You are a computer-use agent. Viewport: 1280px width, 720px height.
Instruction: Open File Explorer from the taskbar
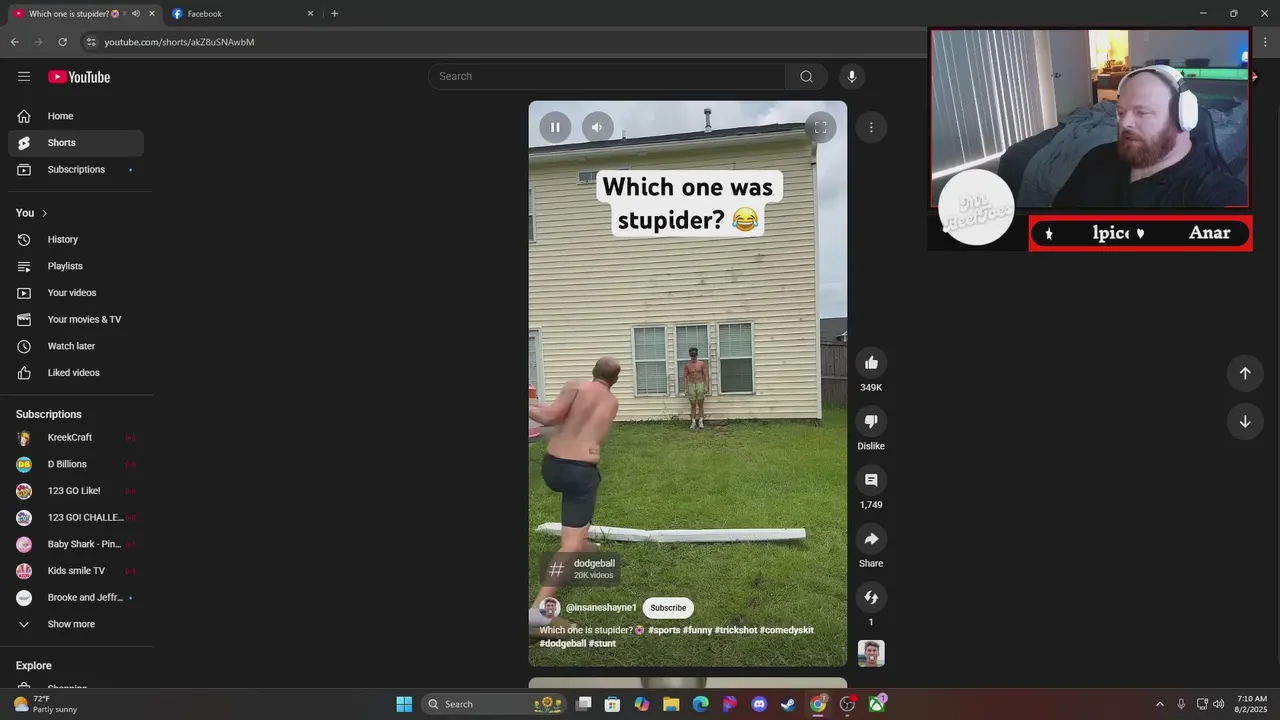click(671, 704)
